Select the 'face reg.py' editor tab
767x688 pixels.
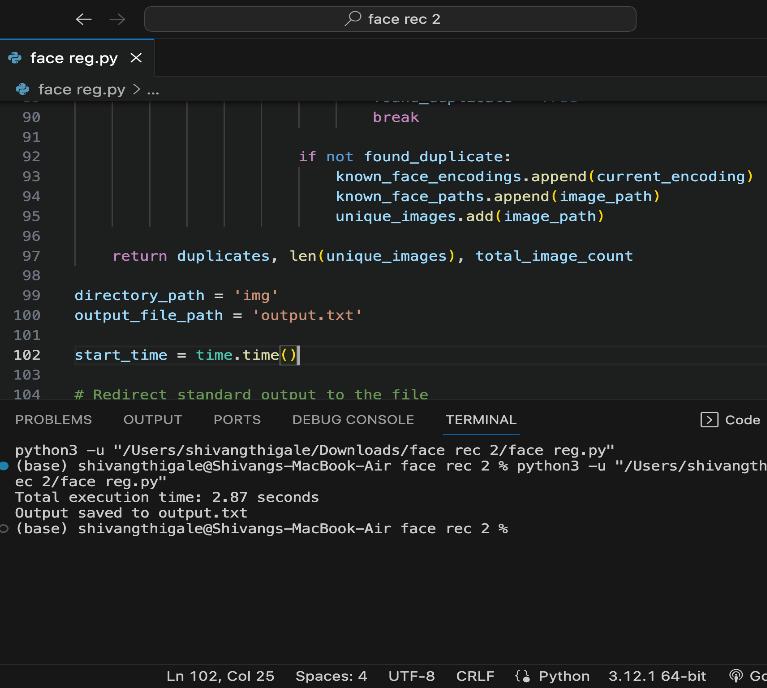tap(77, 58)
